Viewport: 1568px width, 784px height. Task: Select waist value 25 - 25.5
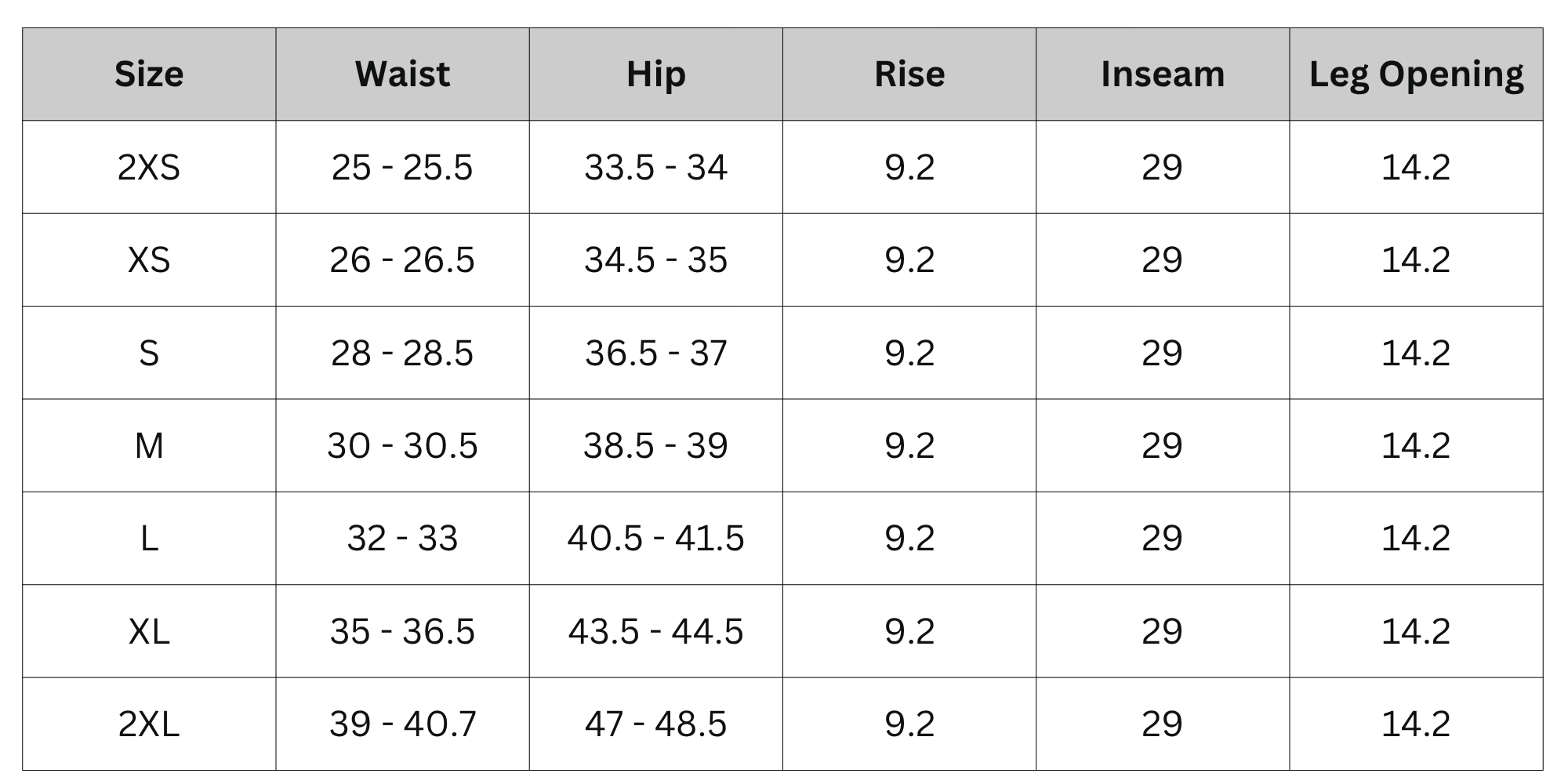(x=402, y=167)
